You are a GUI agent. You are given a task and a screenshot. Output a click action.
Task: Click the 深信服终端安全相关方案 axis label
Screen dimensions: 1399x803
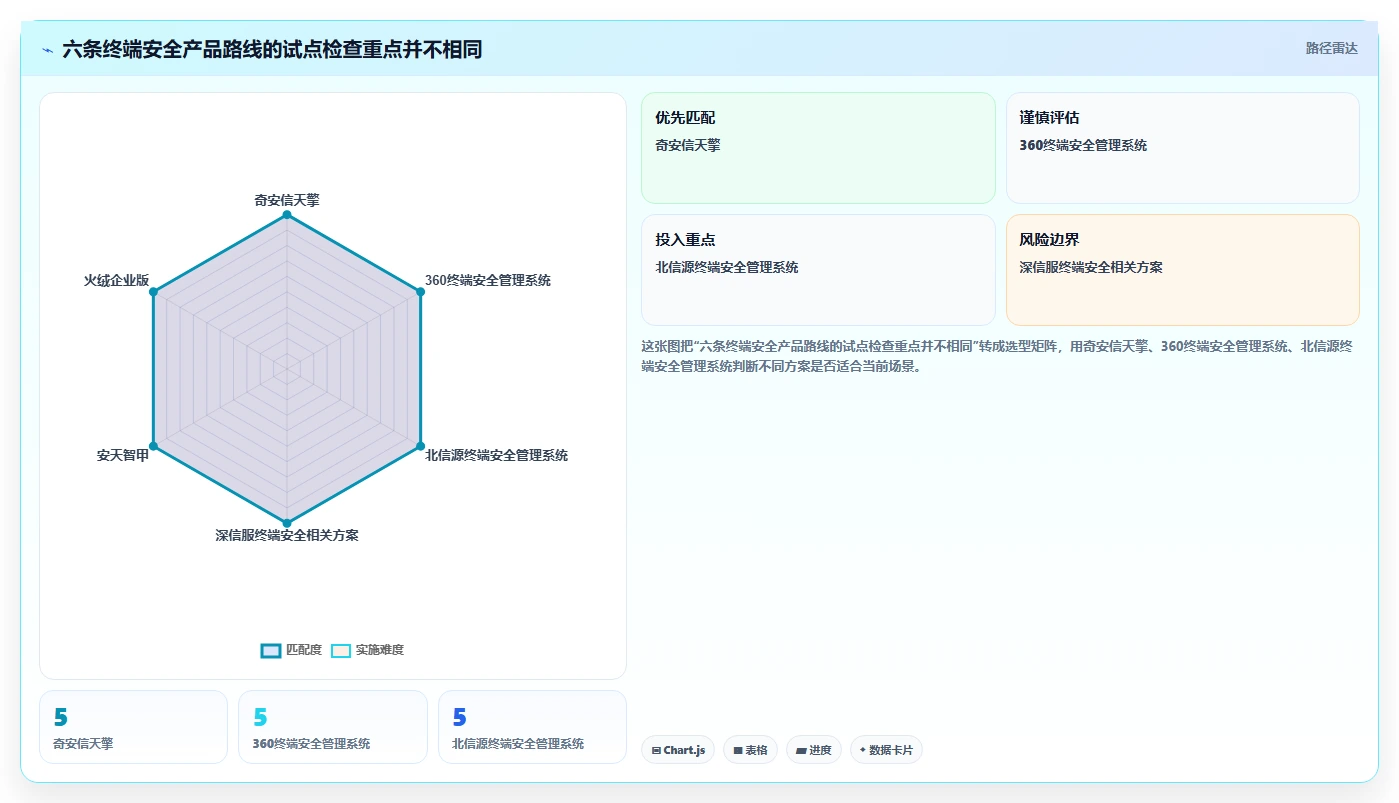287,536
